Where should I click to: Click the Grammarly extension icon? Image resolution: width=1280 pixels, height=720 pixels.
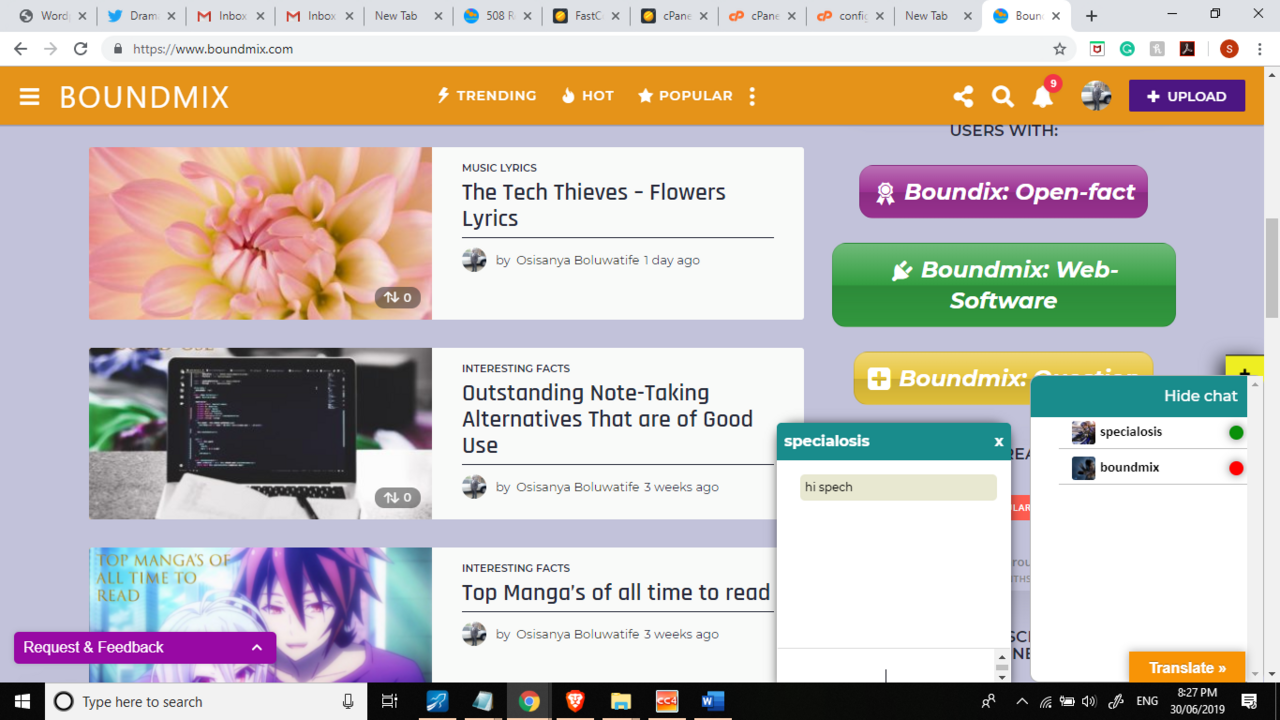click(1127, 49)
